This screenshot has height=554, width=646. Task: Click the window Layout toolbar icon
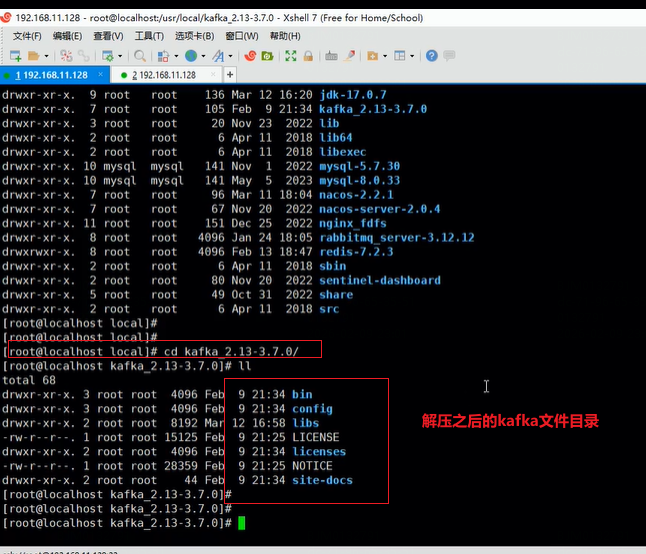(x=400, y=56)
